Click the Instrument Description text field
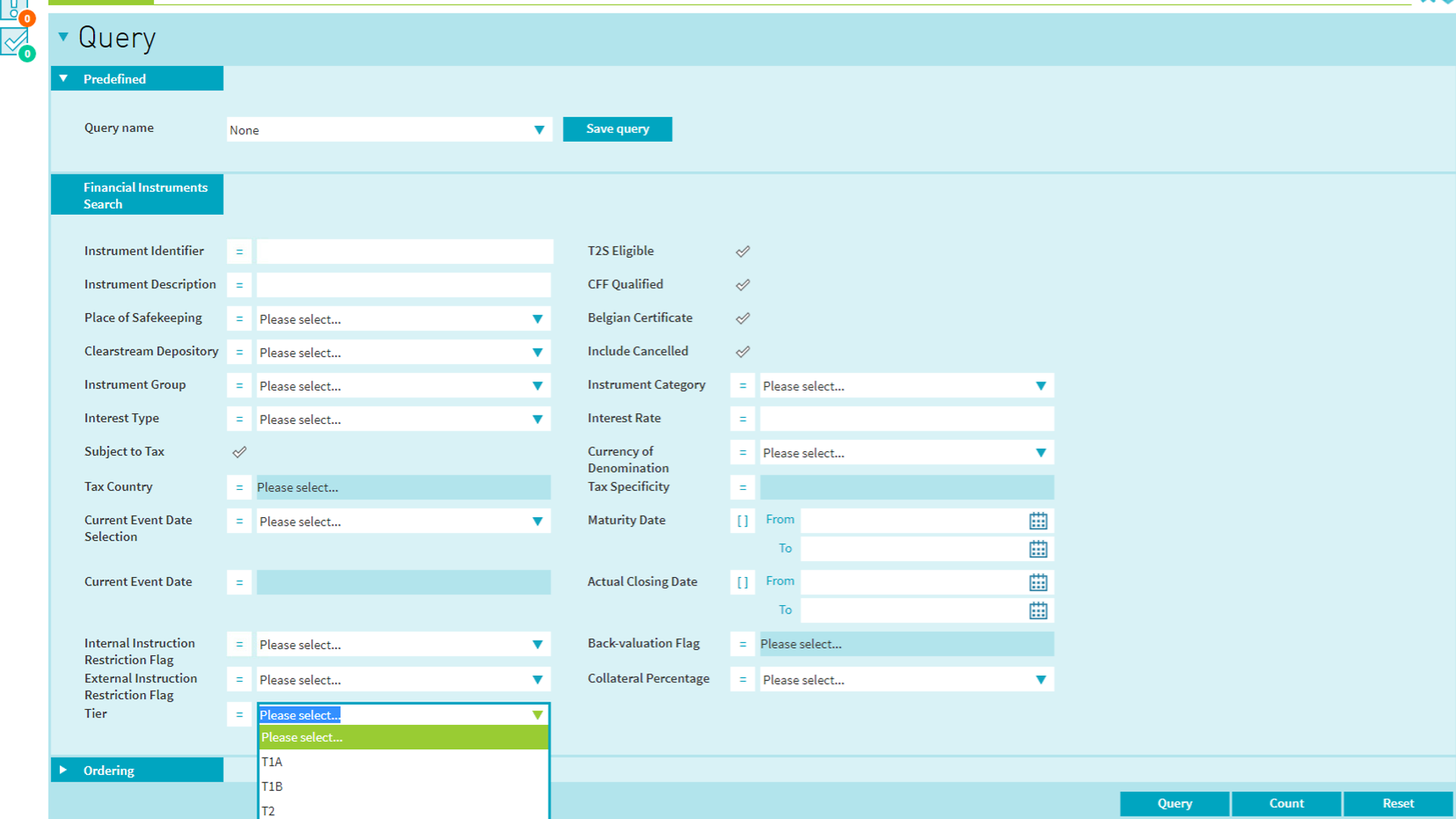1456x819 pixels. pos(403,285)
